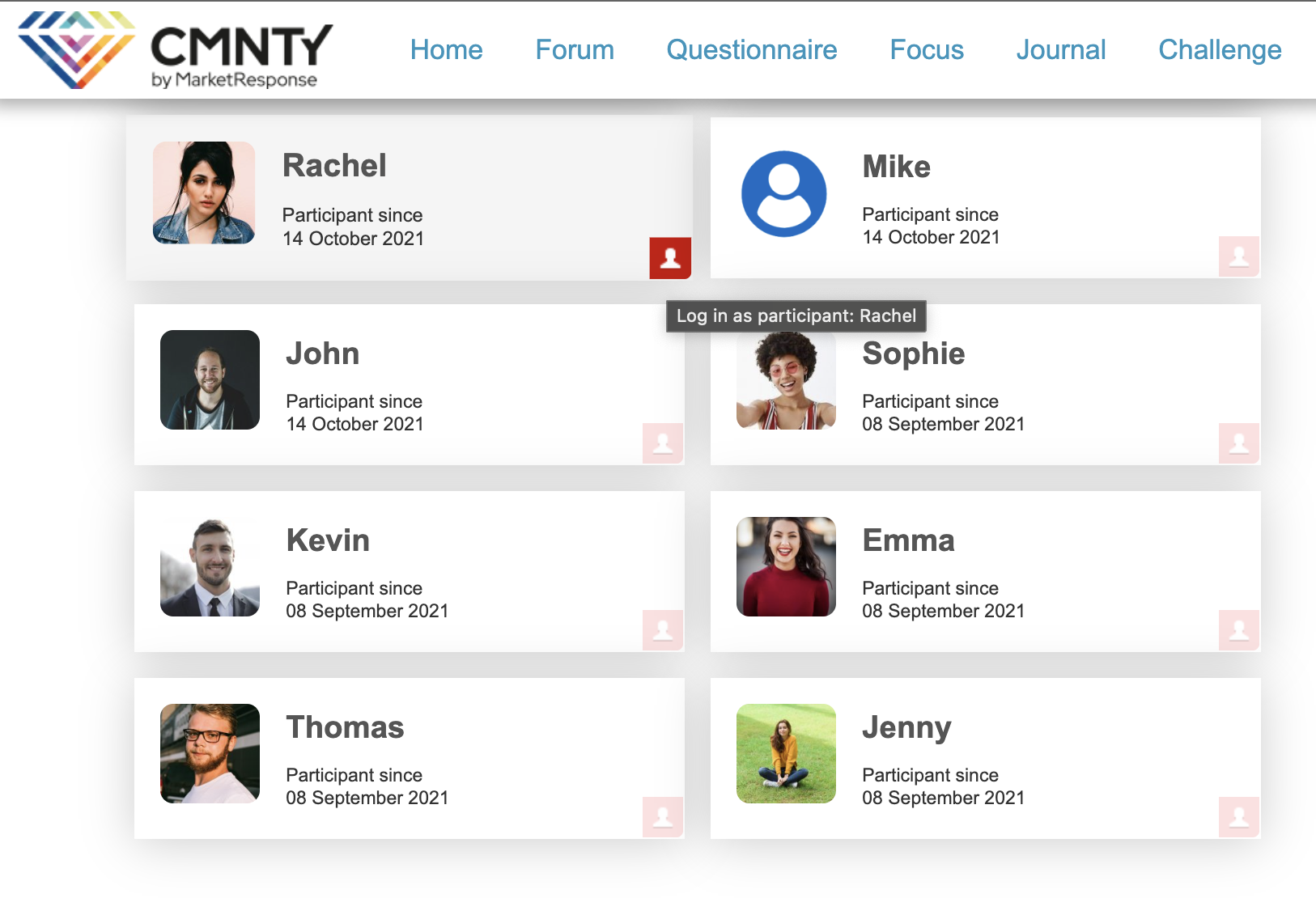This screenshot has height=898, width=1316.
Task: Open the Questionnaire section
Action: pyautogui.click(x=751, y=50)
